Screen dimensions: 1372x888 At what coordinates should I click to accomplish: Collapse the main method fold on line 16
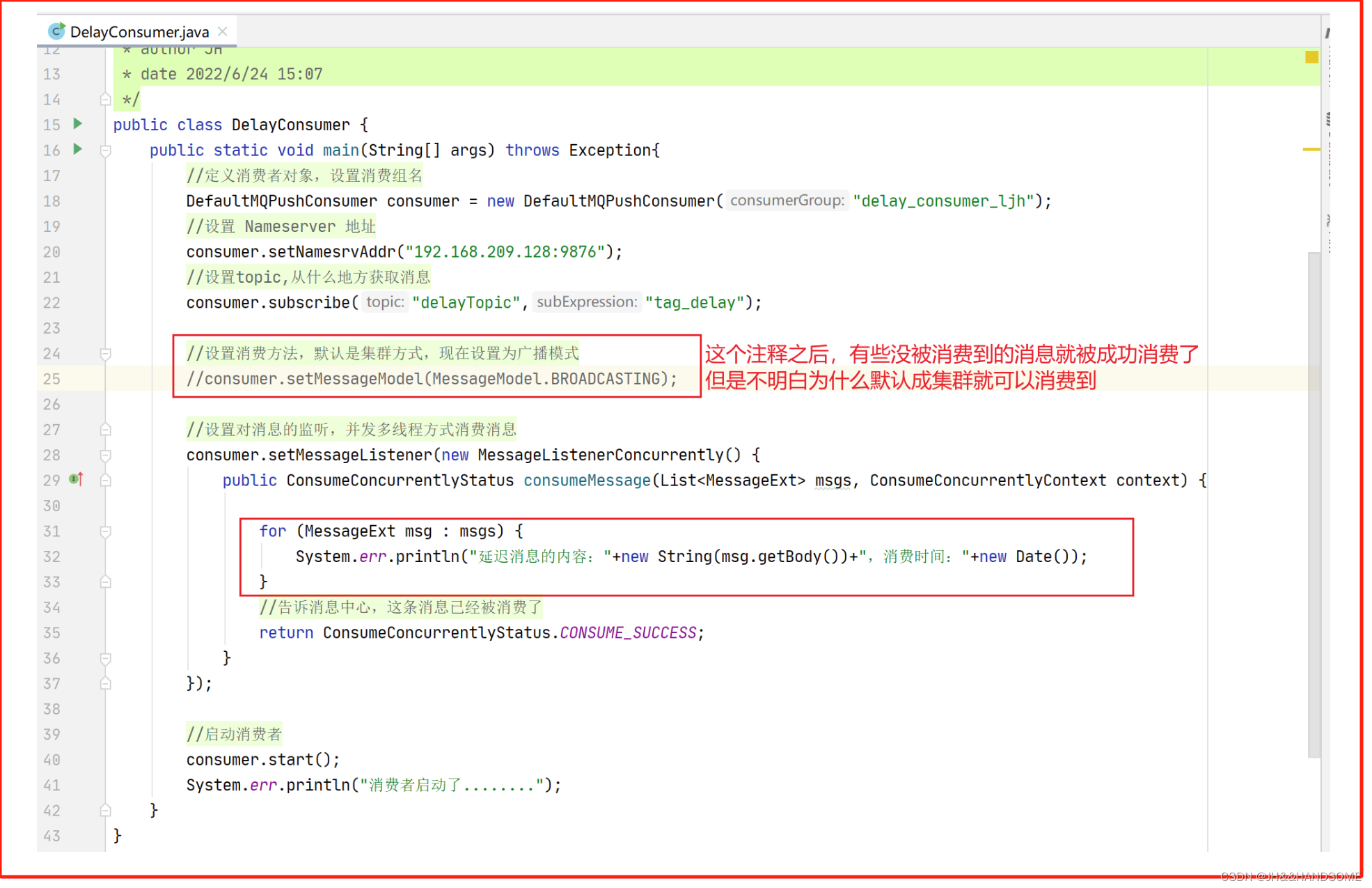106,150
